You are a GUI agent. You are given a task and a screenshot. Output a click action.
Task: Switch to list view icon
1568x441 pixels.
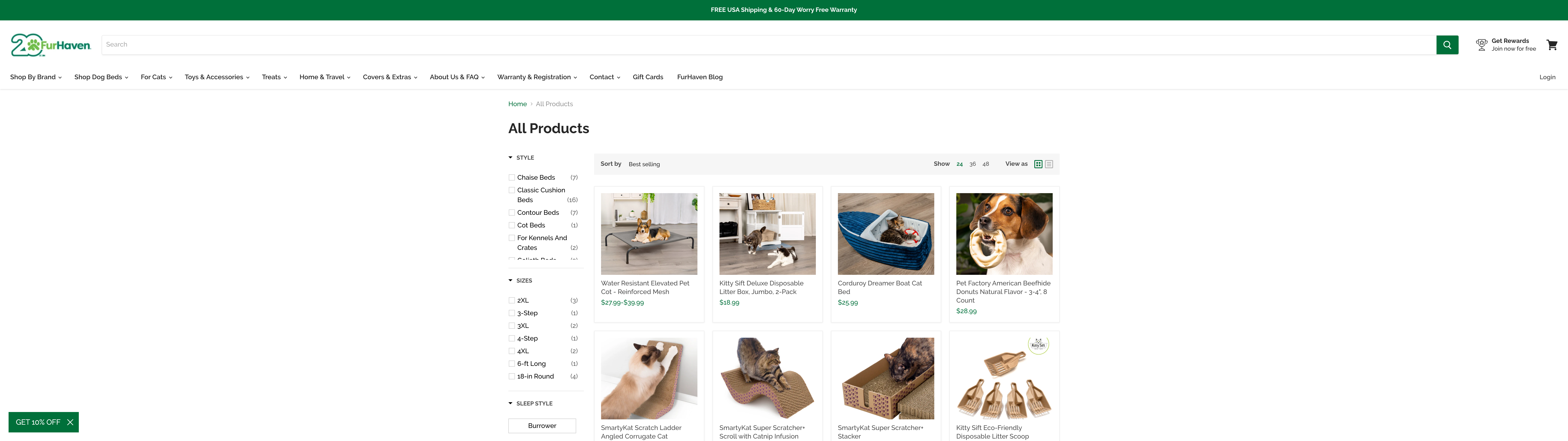point(1049,164)
